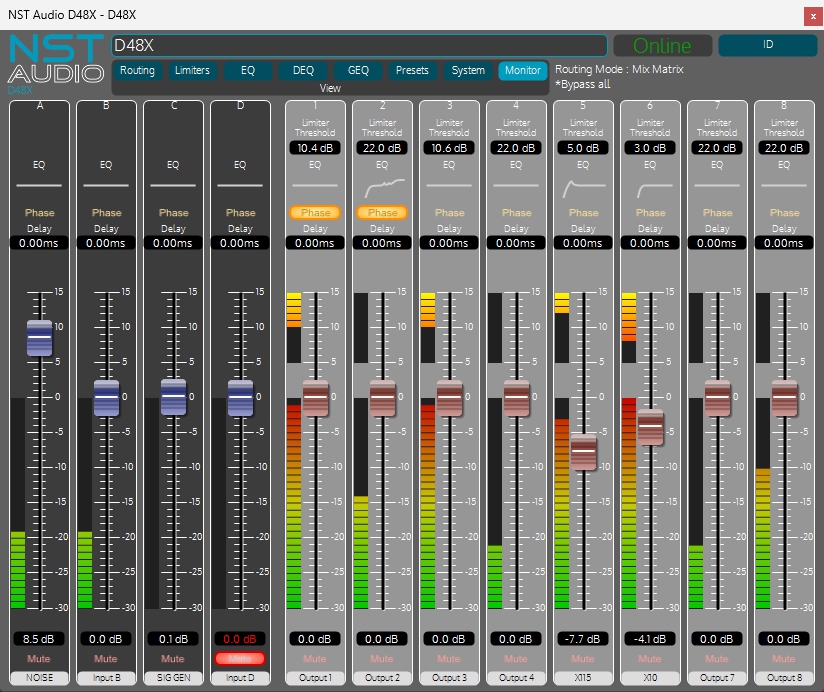Disable Phase invert on output 2
This screenshot has height=692, width=824.
coord(382,213)
